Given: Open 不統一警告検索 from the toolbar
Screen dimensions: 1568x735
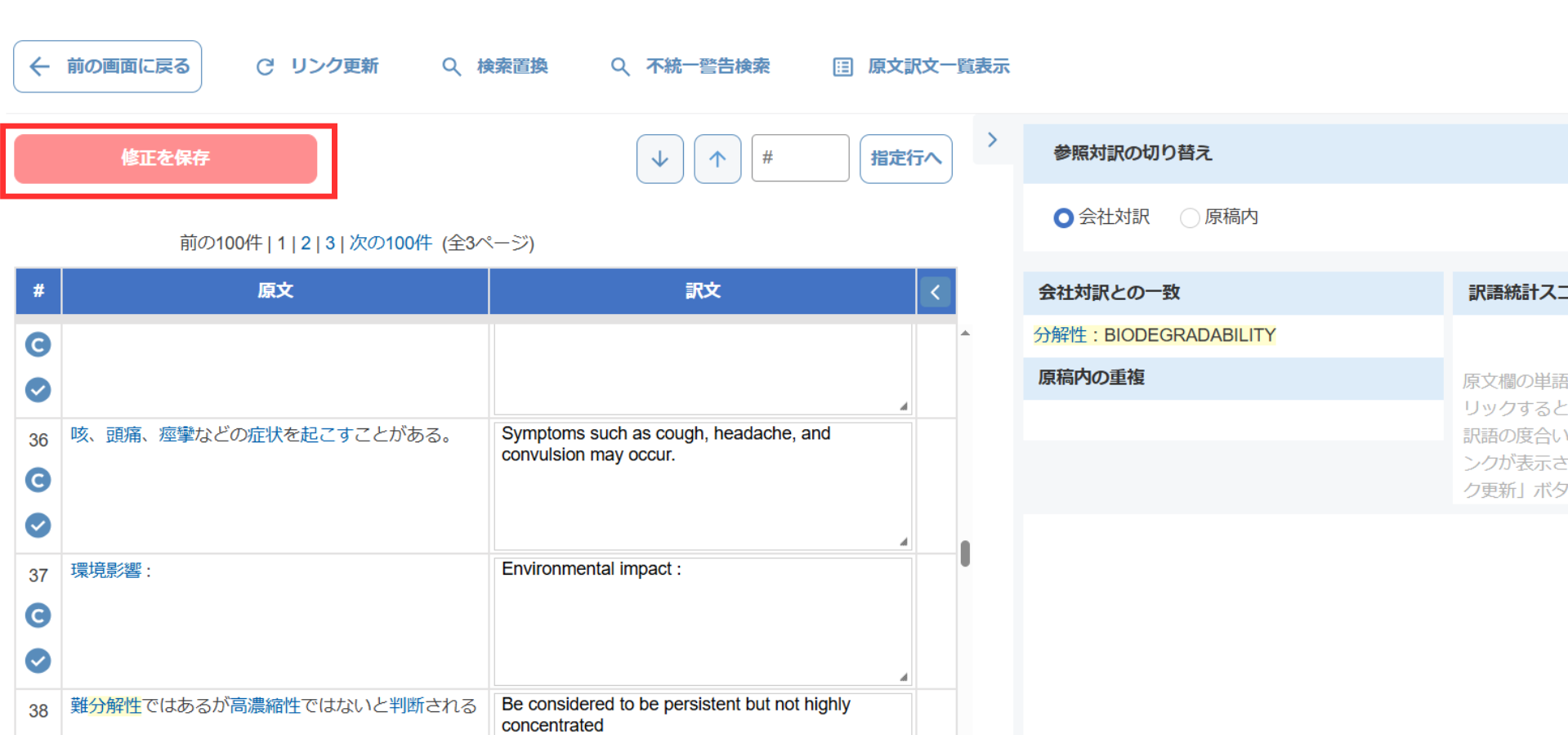Looking at the screenshot, I should [690, 66].
